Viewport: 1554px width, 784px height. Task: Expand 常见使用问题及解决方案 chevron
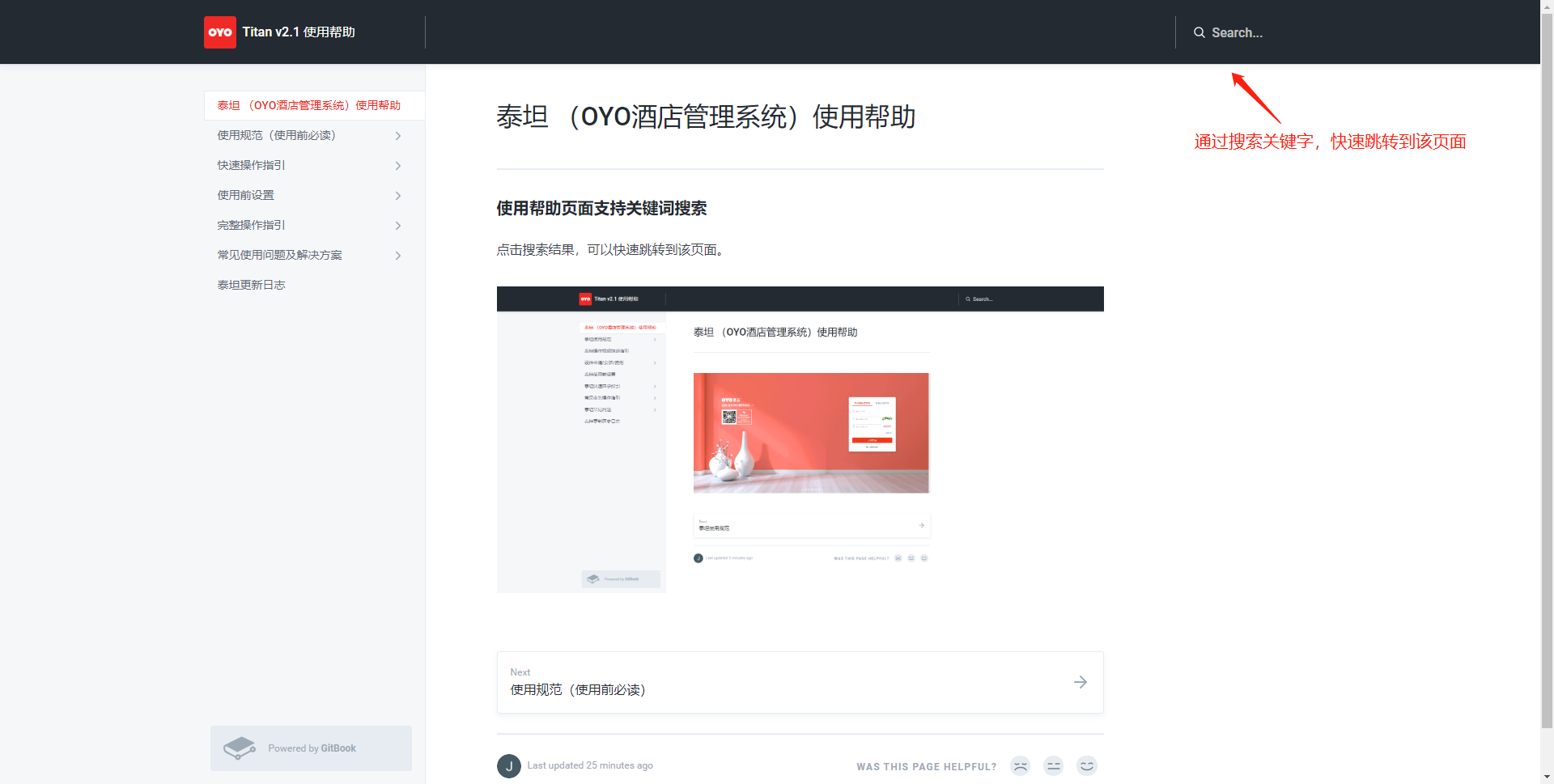(x=397, y=256)
